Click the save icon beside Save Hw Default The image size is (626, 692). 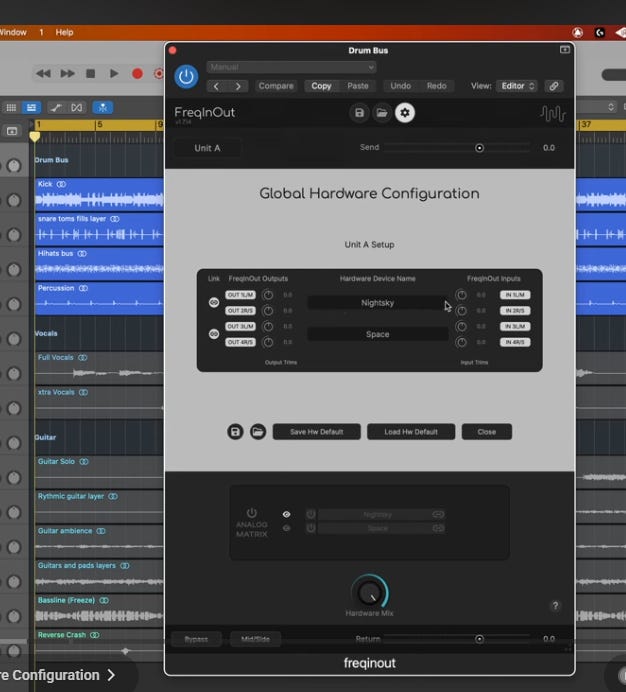pyautogui.click(x=235, y=432)
